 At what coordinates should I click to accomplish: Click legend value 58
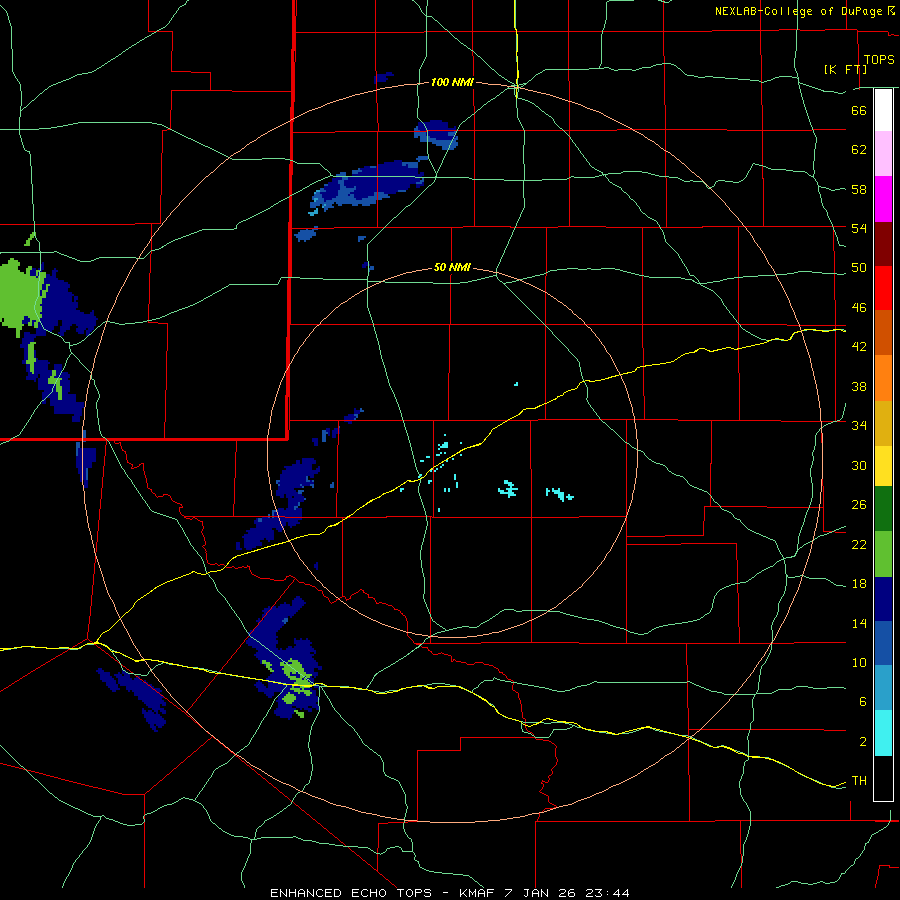pos(859,189)
